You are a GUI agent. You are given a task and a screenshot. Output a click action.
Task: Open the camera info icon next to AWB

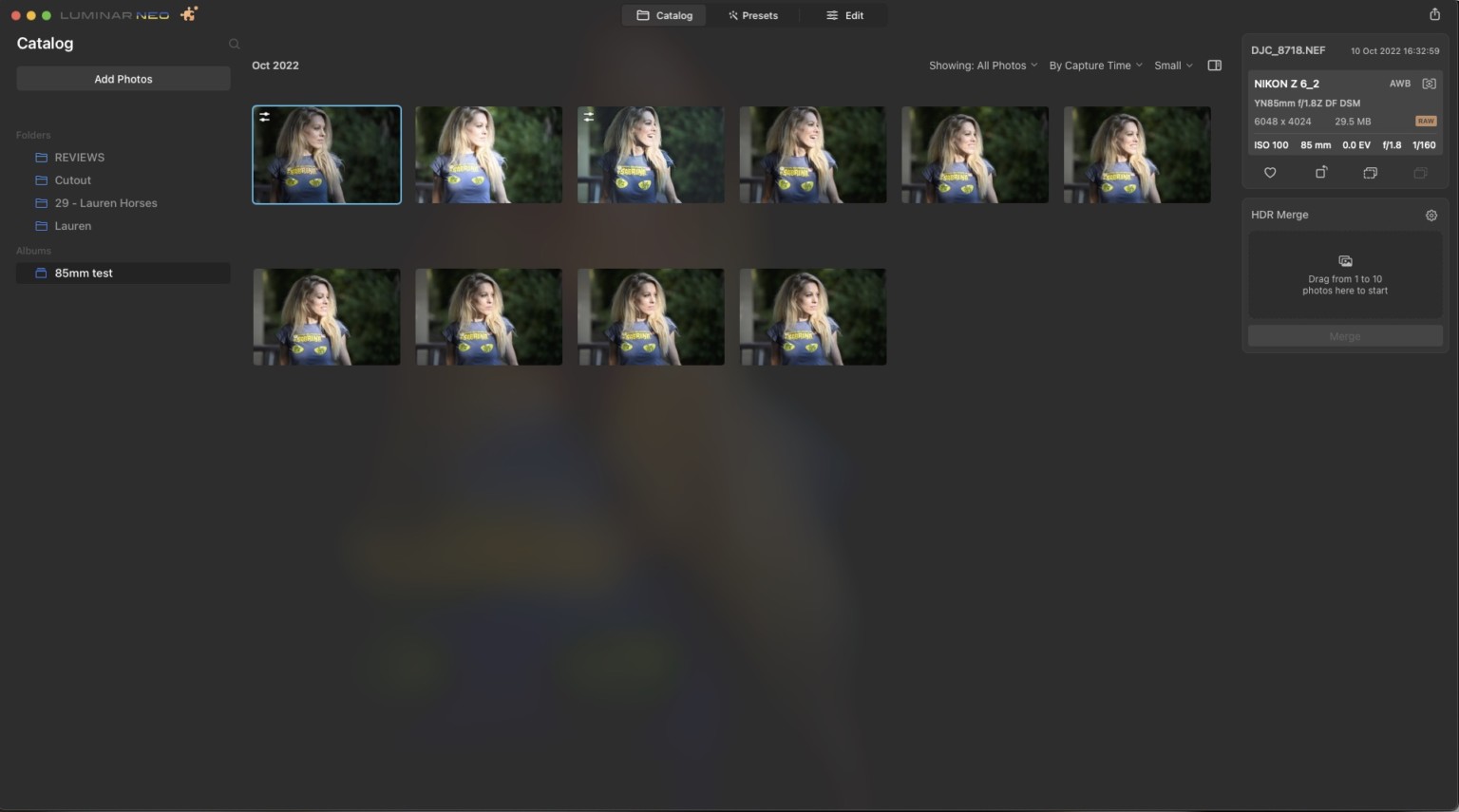click(1429, 84)
